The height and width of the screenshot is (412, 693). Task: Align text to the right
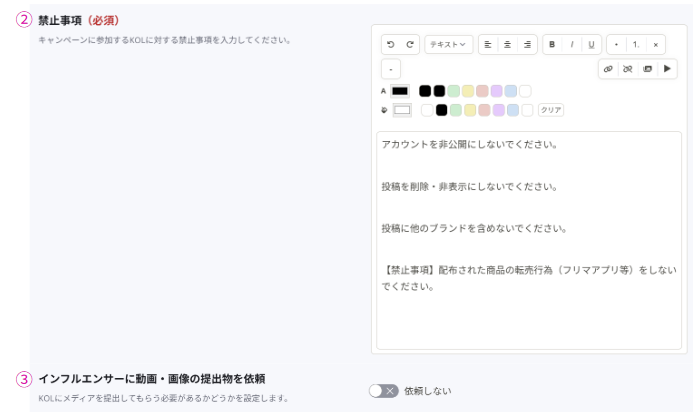(x=526, y=45)
